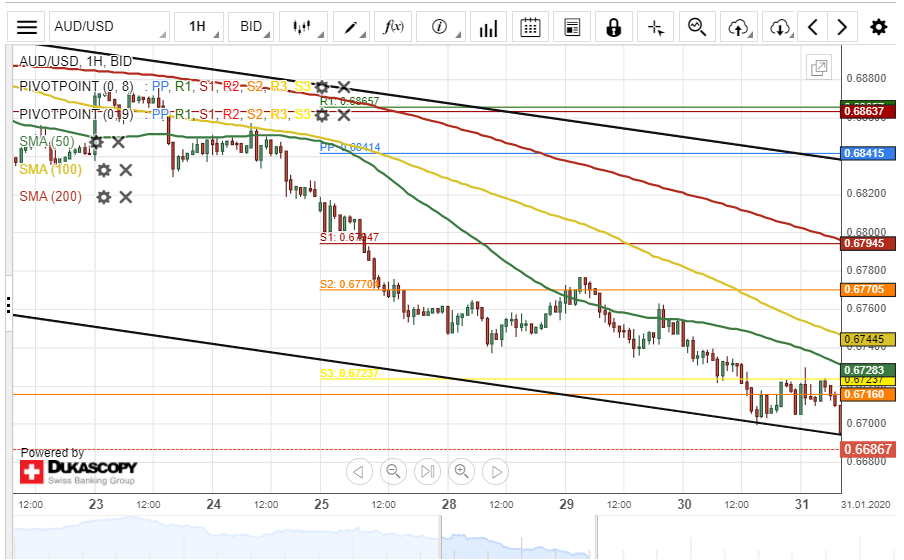Shift chart left with arrow button

(x=359, y=472)
